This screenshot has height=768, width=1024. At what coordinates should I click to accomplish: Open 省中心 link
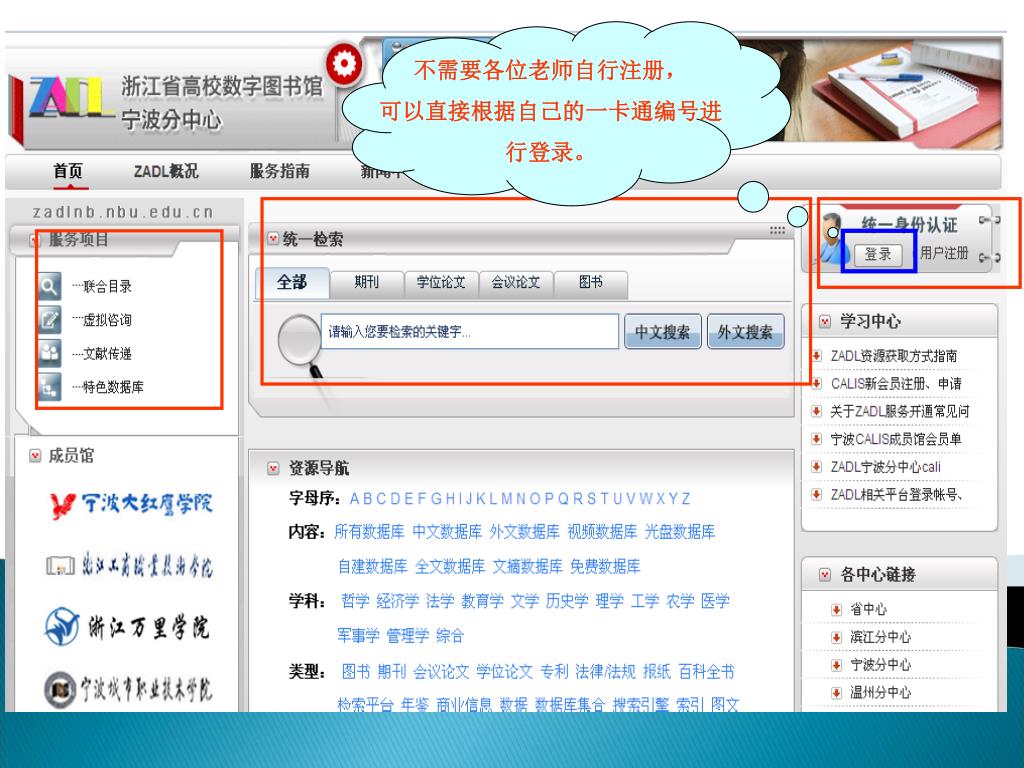click(868, 609)
